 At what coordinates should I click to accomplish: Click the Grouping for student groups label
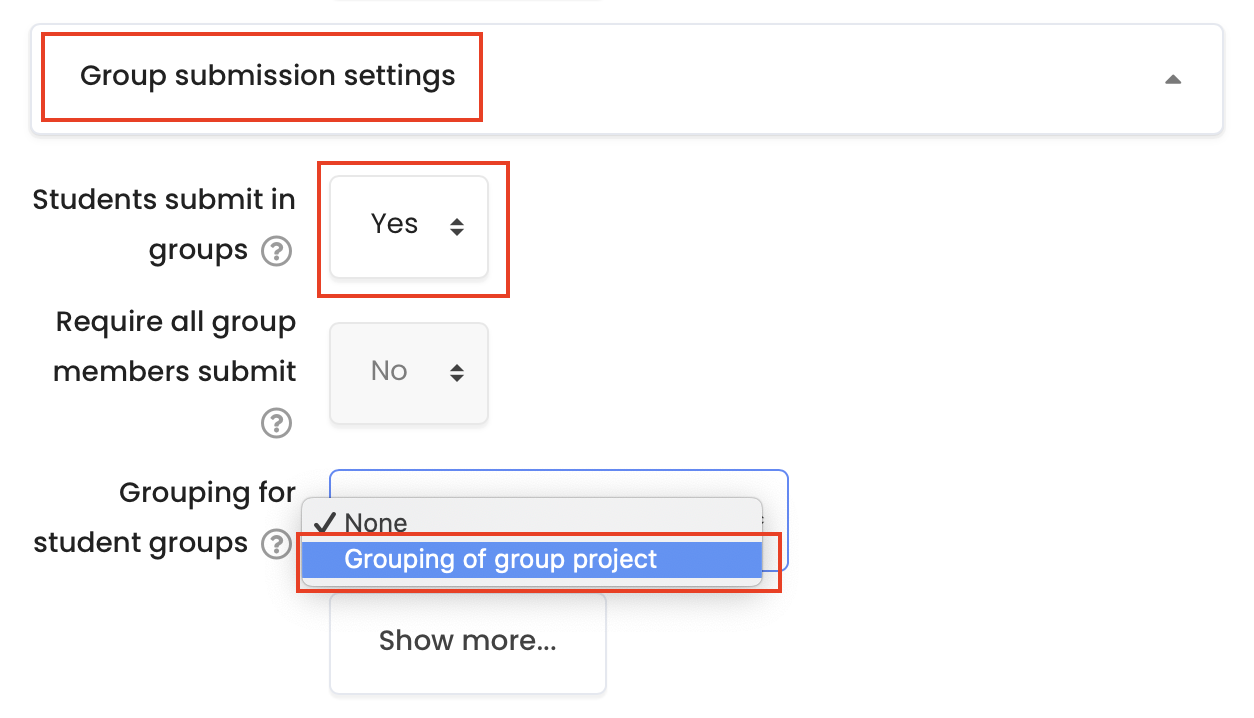165,518
